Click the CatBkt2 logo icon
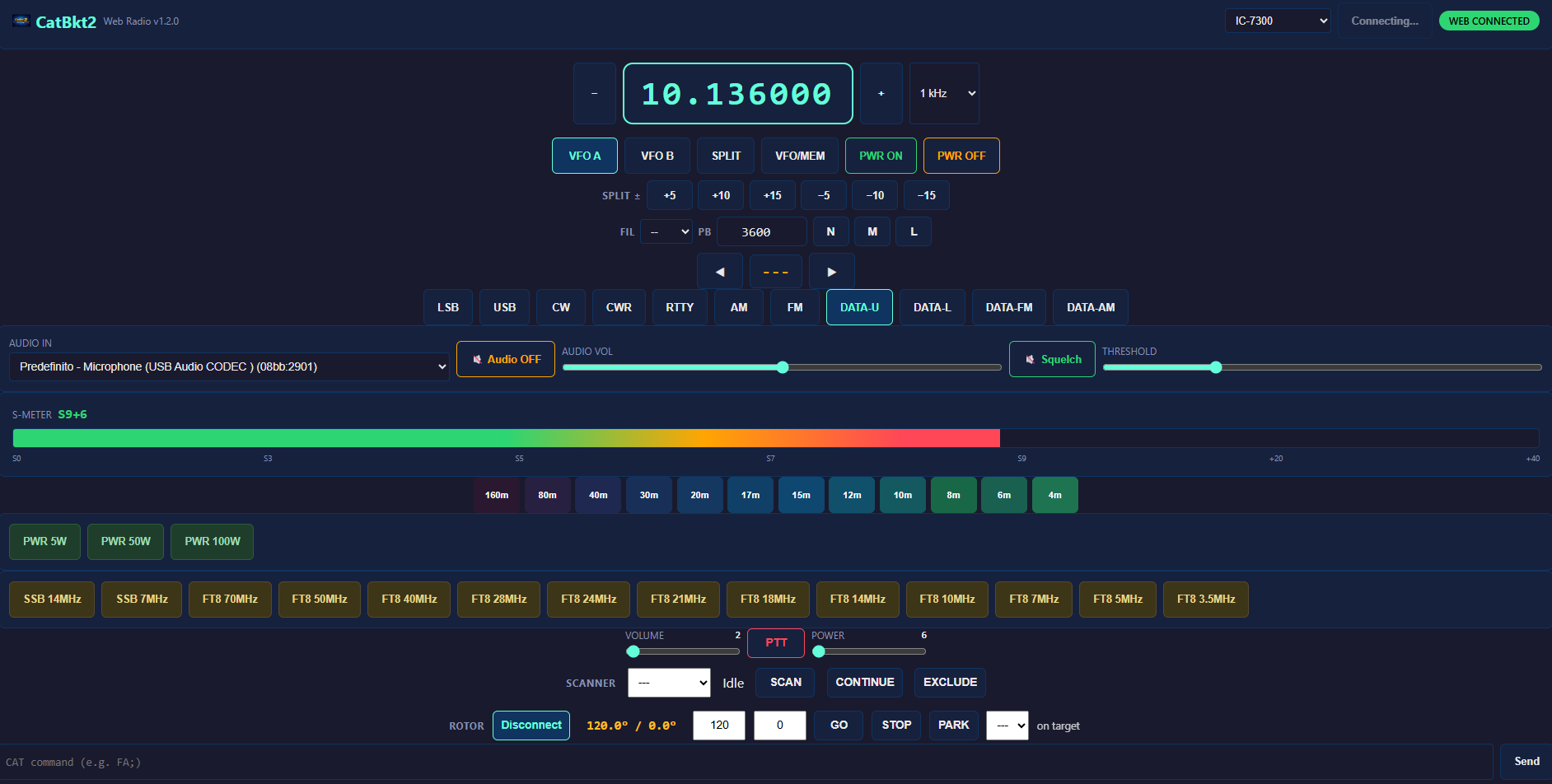The height and width of the screenshot is (784, 1552). tap(21, 21)
